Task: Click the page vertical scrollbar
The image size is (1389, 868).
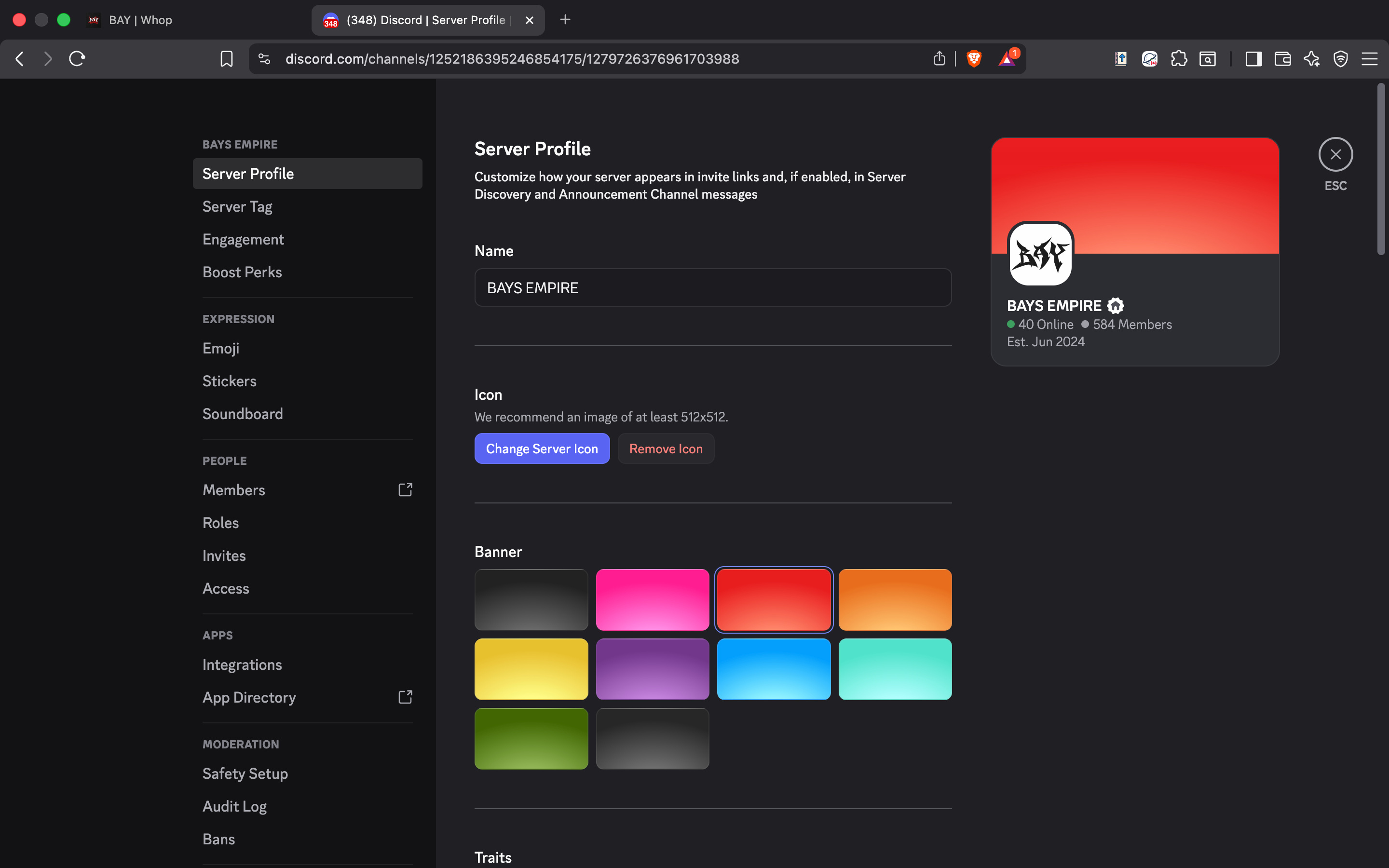Action: click(x=1381, y=169)
